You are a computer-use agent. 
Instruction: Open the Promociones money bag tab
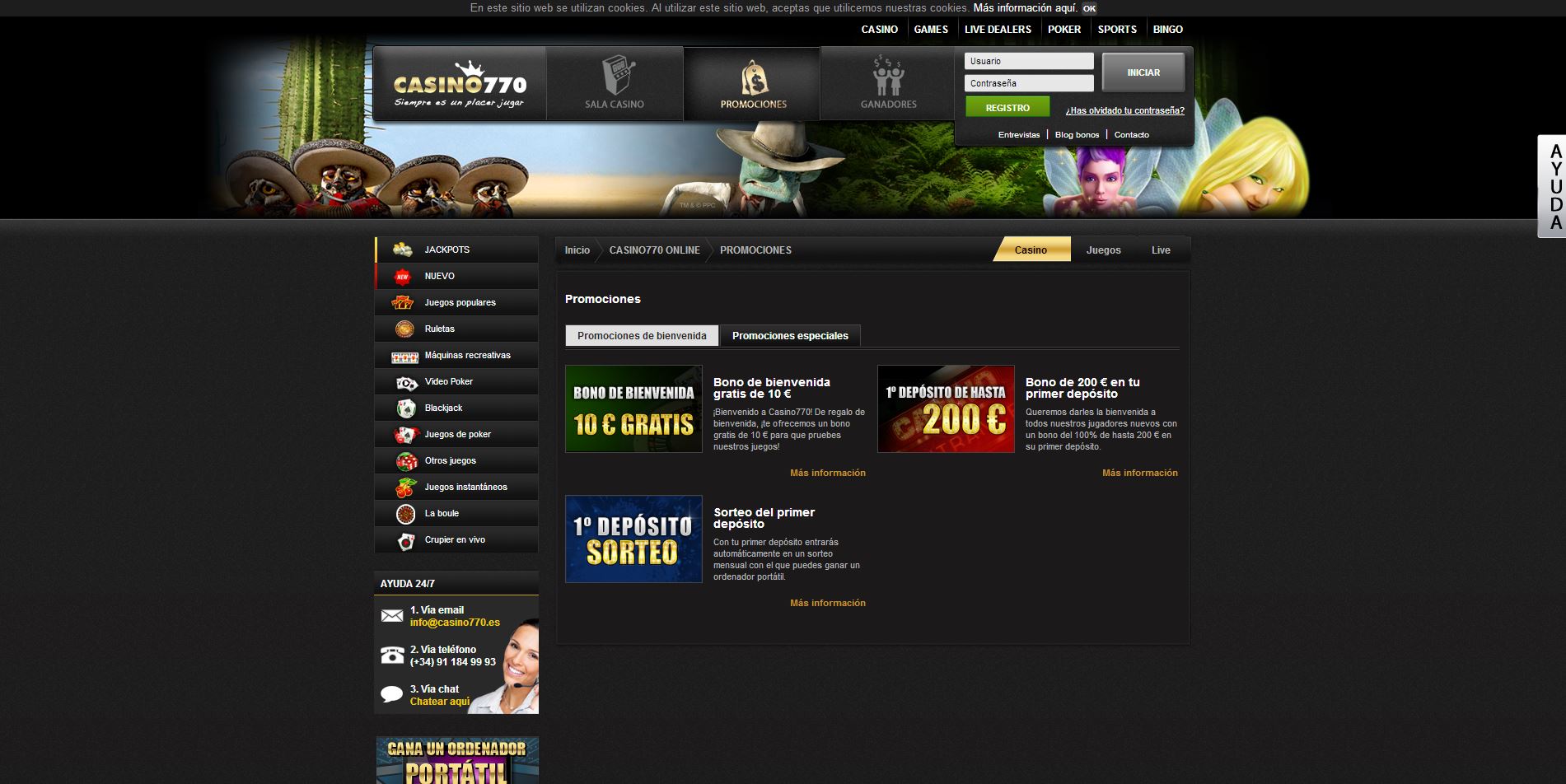(x=753, y=83)
